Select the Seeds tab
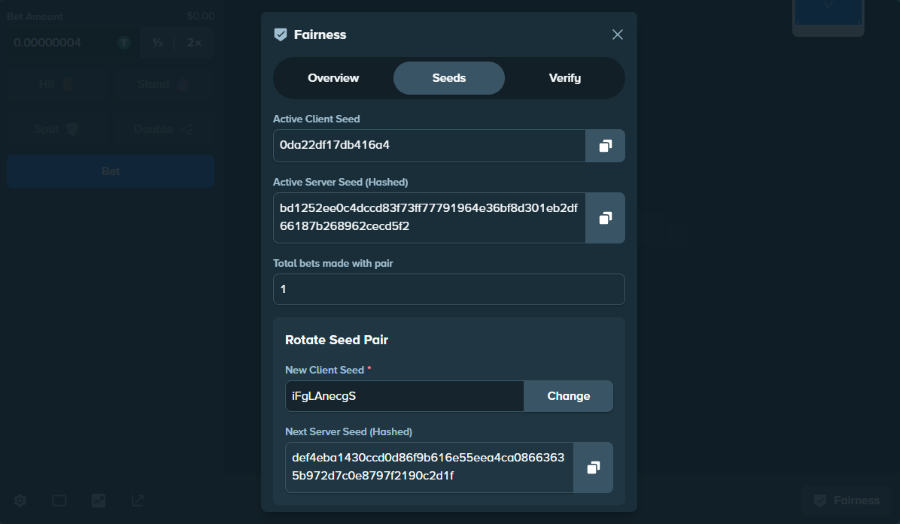This screenshot has height=524, width=900. 449,78
